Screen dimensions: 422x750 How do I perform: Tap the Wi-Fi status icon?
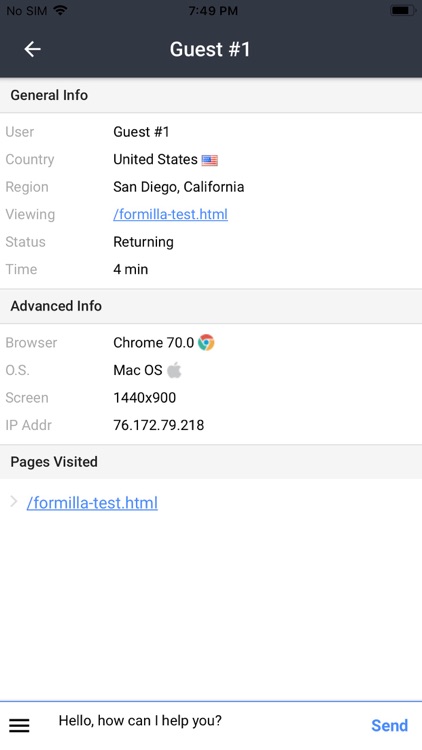coord(60,10)
